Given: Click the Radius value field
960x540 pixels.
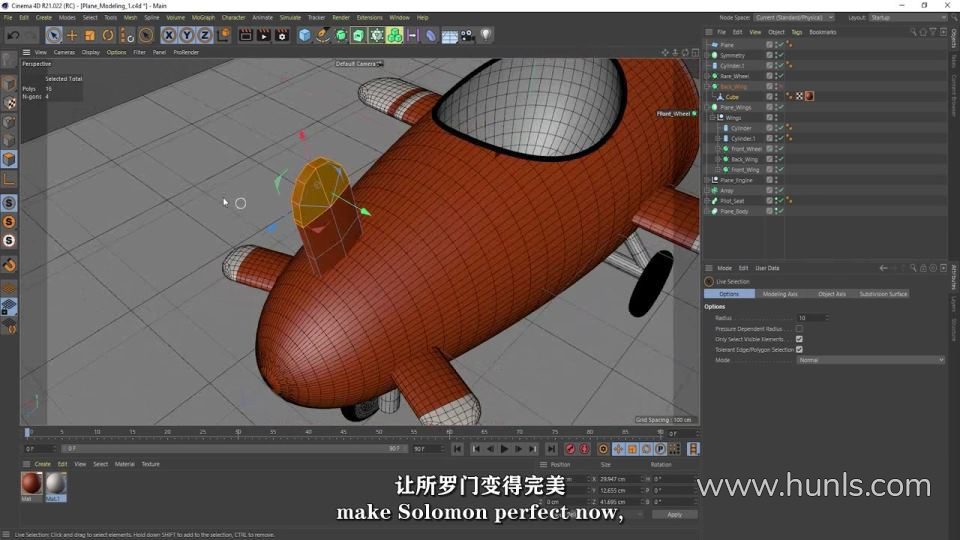Looking at the screenshot, I should pyautogui.click(x=811, y=318).
